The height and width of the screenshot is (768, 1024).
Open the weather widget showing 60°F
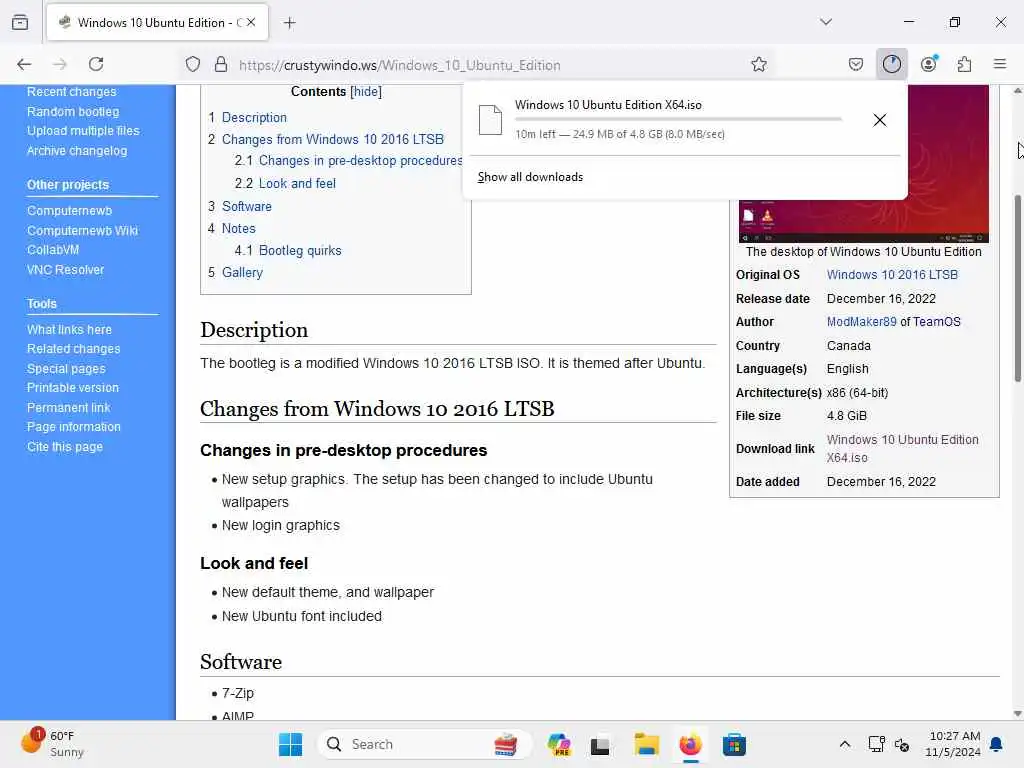pyautogui.click(x=53, y=743)
